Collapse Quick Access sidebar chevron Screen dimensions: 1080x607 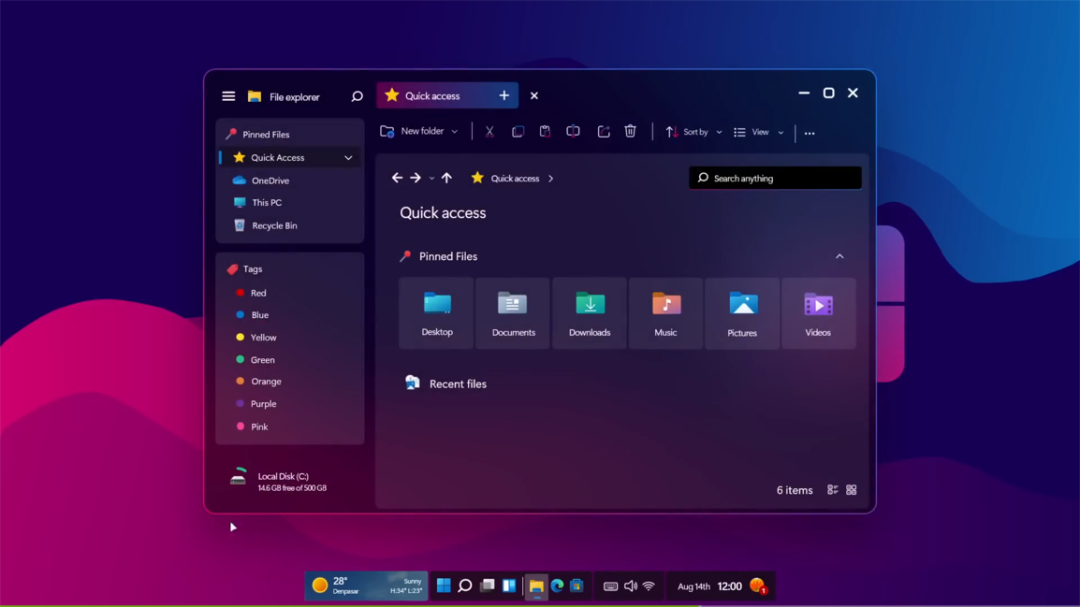(x=349, y=158)
